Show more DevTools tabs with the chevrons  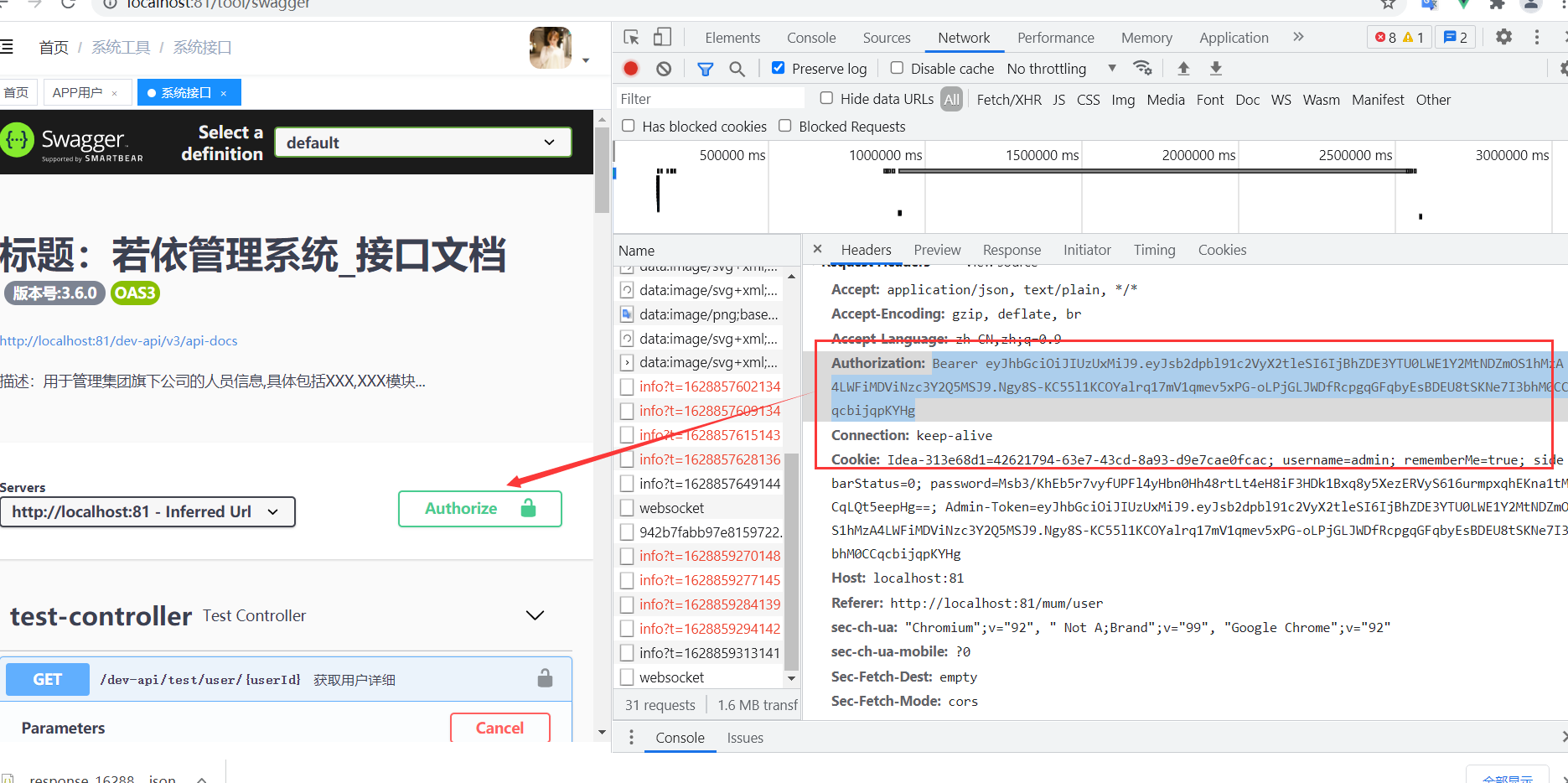1298,37
